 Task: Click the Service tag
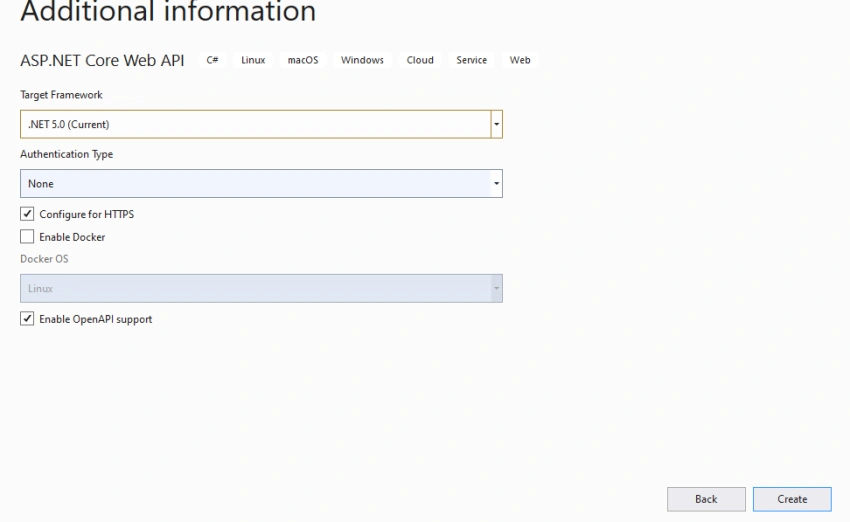click(x=472, y=60)
